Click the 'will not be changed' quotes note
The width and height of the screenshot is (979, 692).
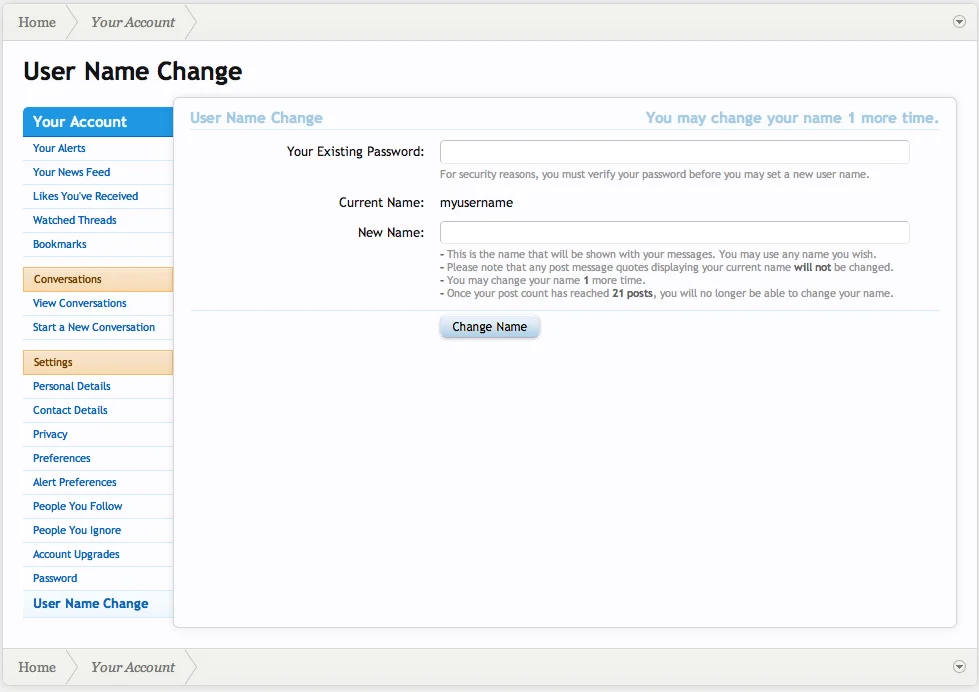click(x=666, y=267)
